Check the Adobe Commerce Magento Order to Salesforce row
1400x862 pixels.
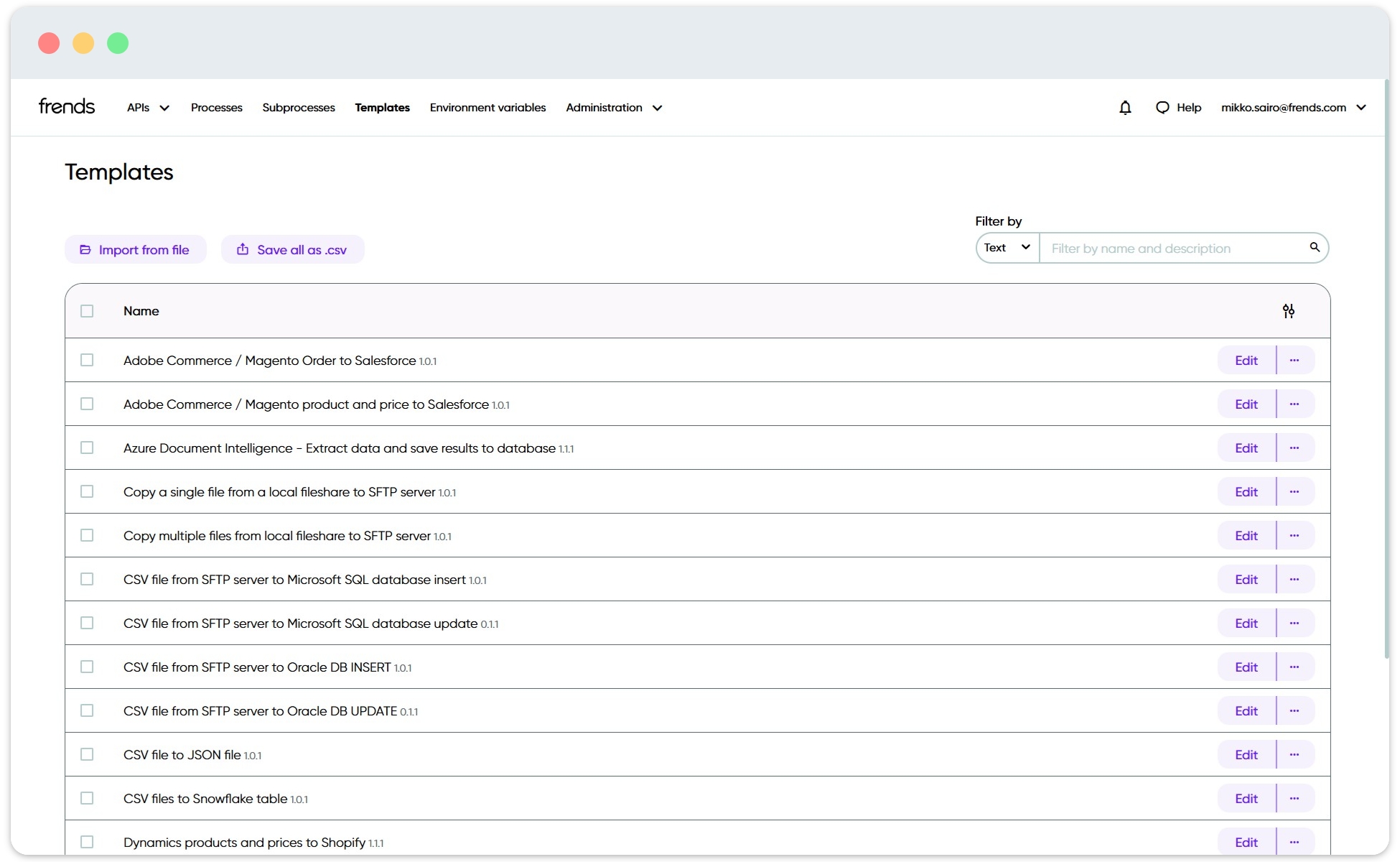(87, 360)
